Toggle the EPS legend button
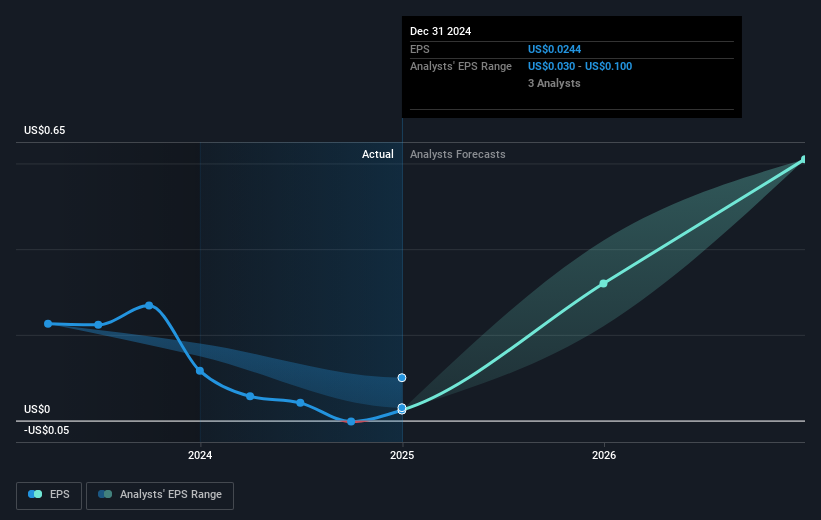Screen dimensions: 821x520 49,495
